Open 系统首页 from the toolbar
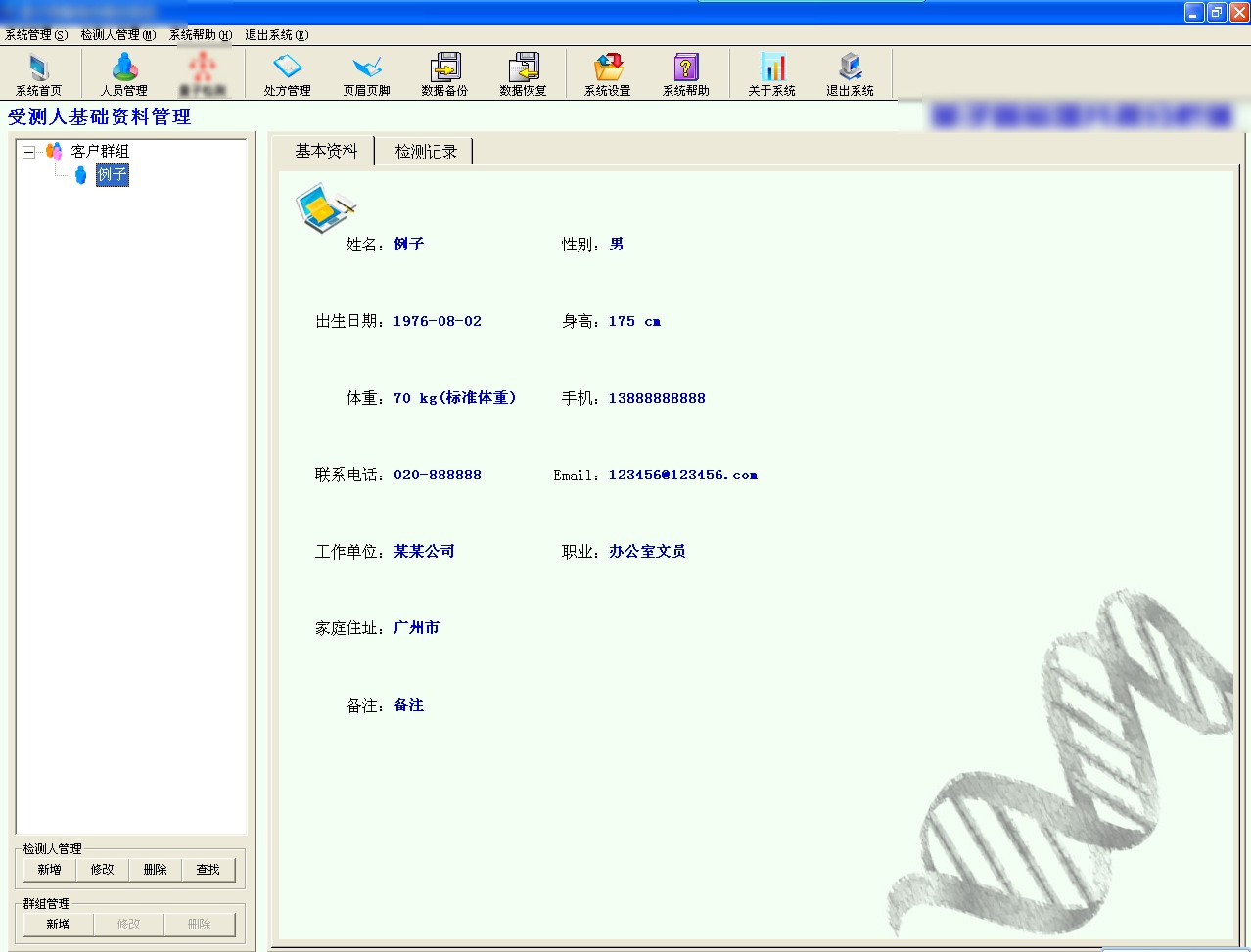 [38, 73]
